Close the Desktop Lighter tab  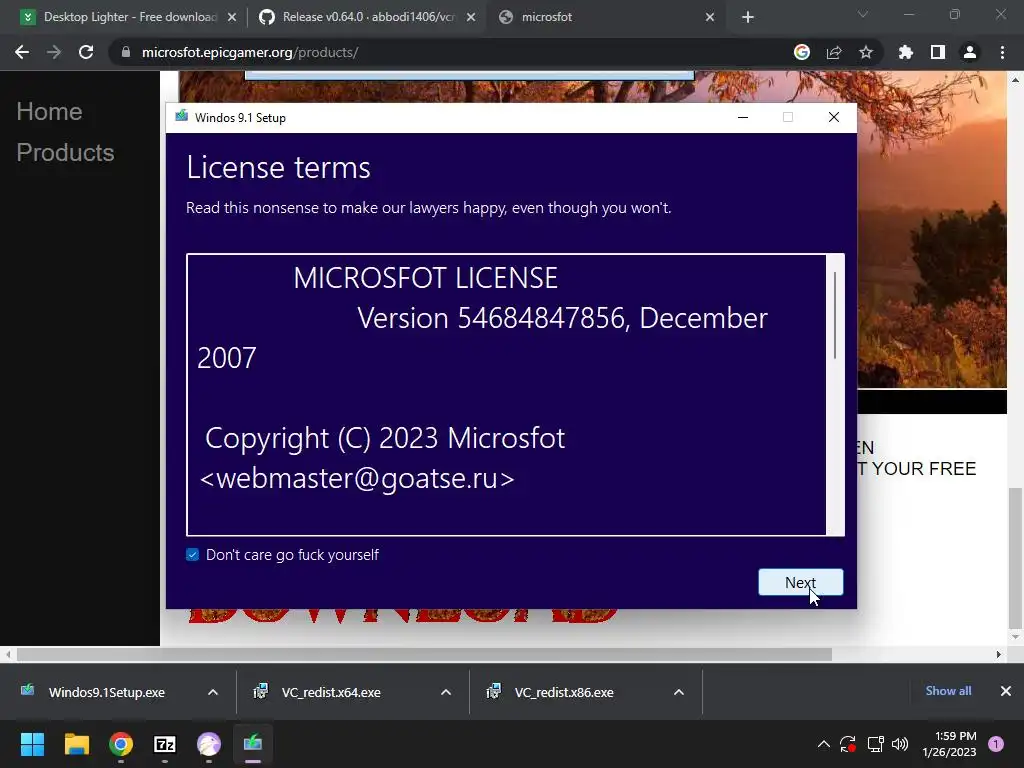tap(232, 17)
